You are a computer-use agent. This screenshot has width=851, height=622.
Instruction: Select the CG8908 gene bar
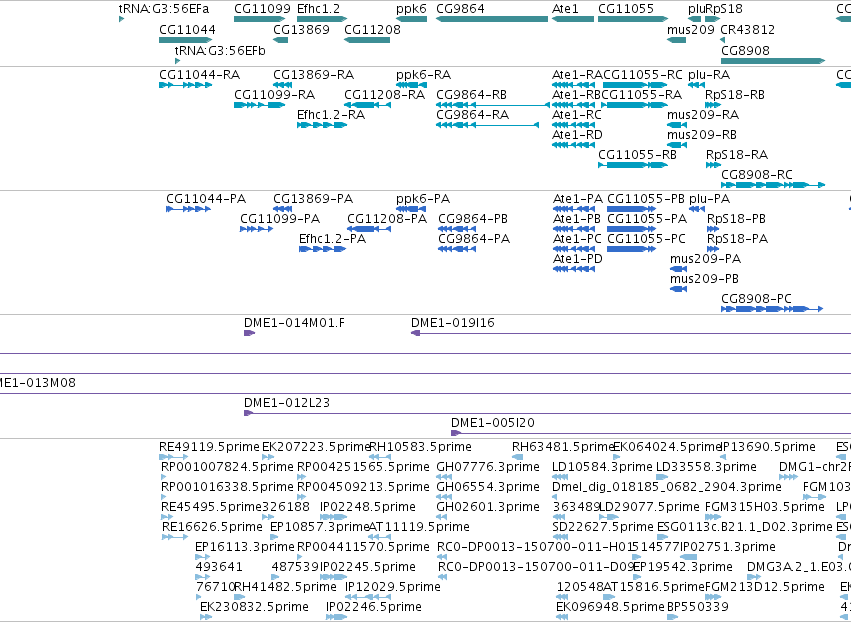tap(773, 61)
